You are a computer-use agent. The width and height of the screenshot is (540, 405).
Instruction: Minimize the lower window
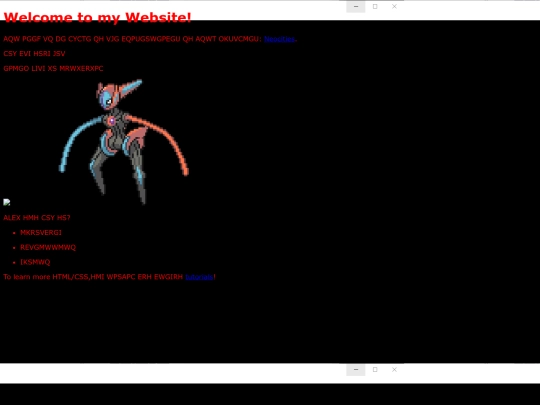coord(356,370)
